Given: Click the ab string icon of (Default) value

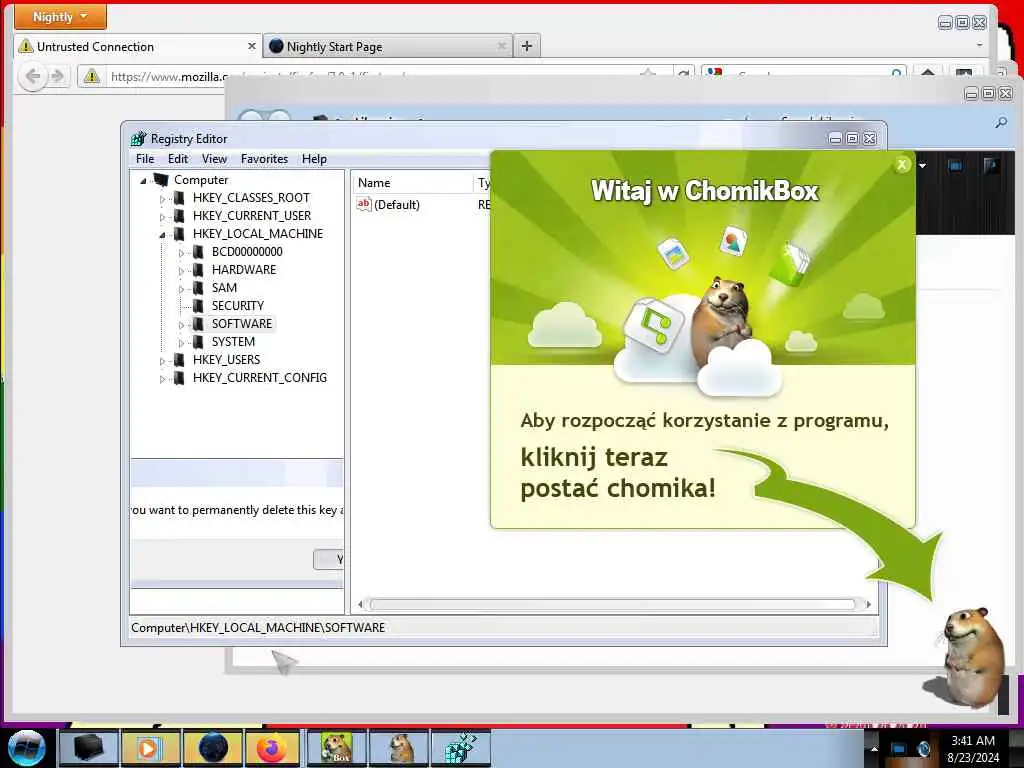Looking at the screenshot, I should pos(364,204).
